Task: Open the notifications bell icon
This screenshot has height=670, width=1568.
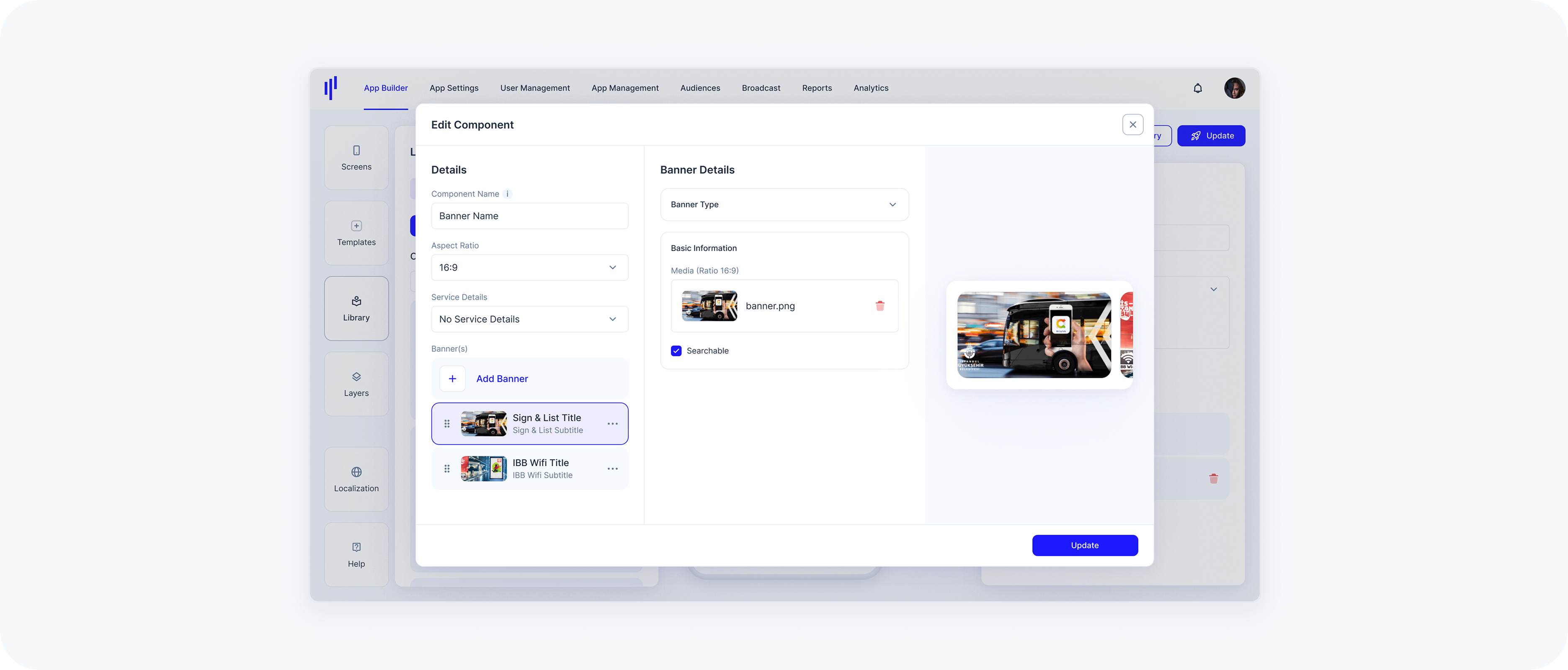Action: coord(1197,88)
